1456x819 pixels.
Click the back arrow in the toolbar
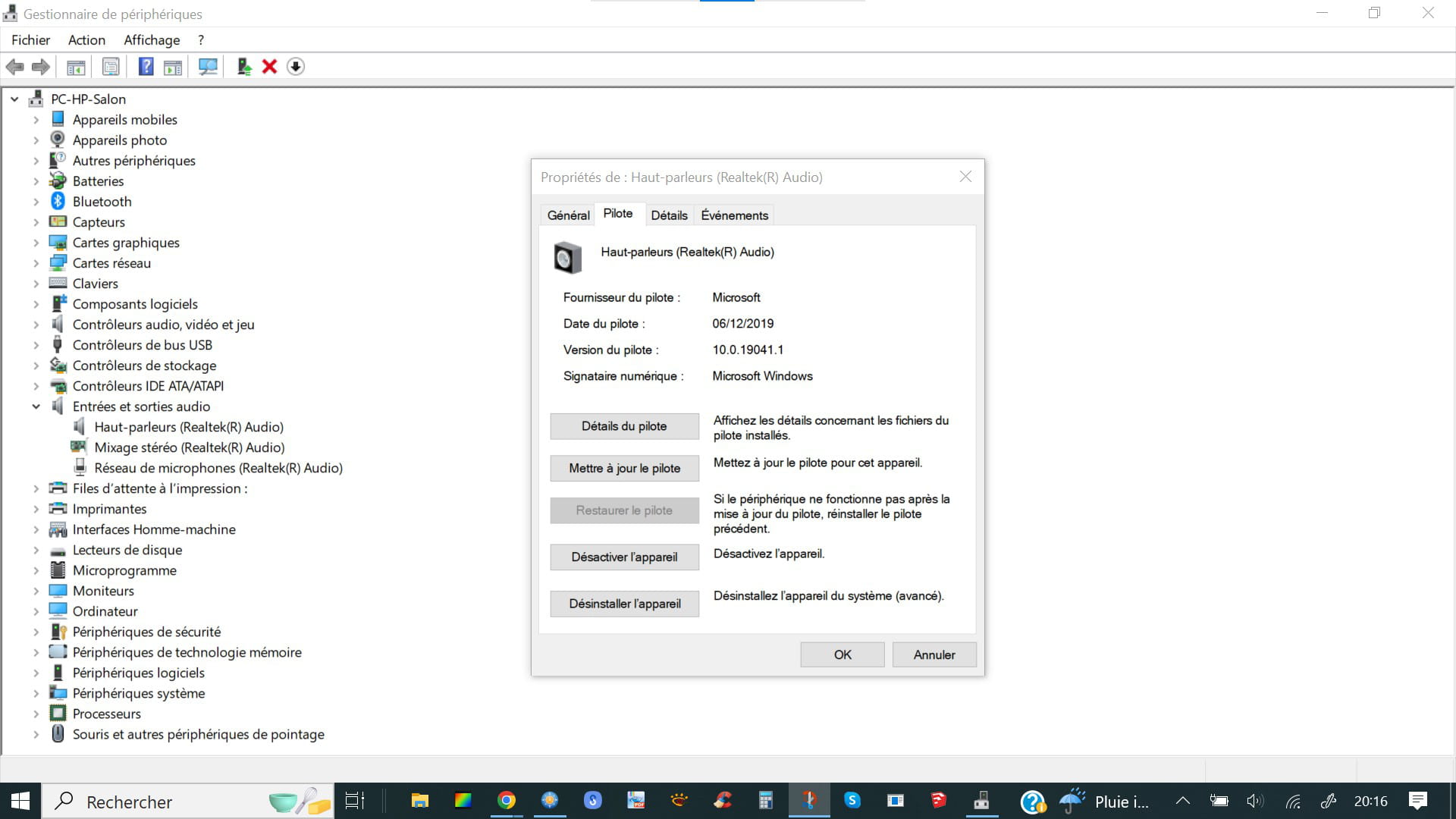[14, 67]
